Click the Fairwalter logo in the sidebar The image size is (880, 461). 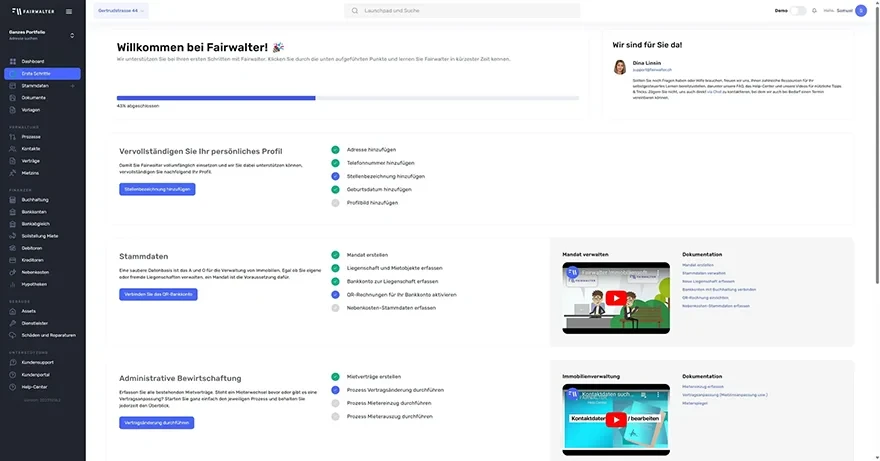(x=33, y=11)
